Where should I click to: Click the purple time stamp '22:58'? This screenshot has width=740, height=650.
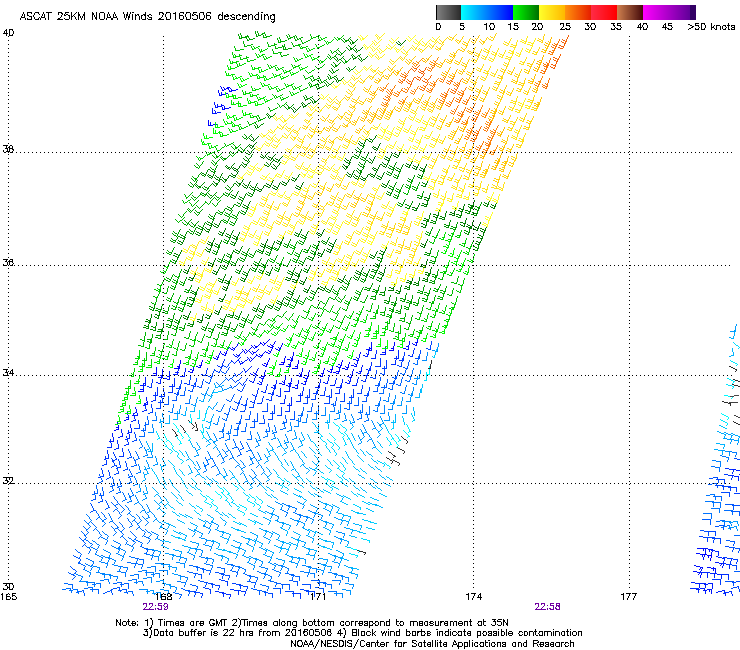coord(547,607)
